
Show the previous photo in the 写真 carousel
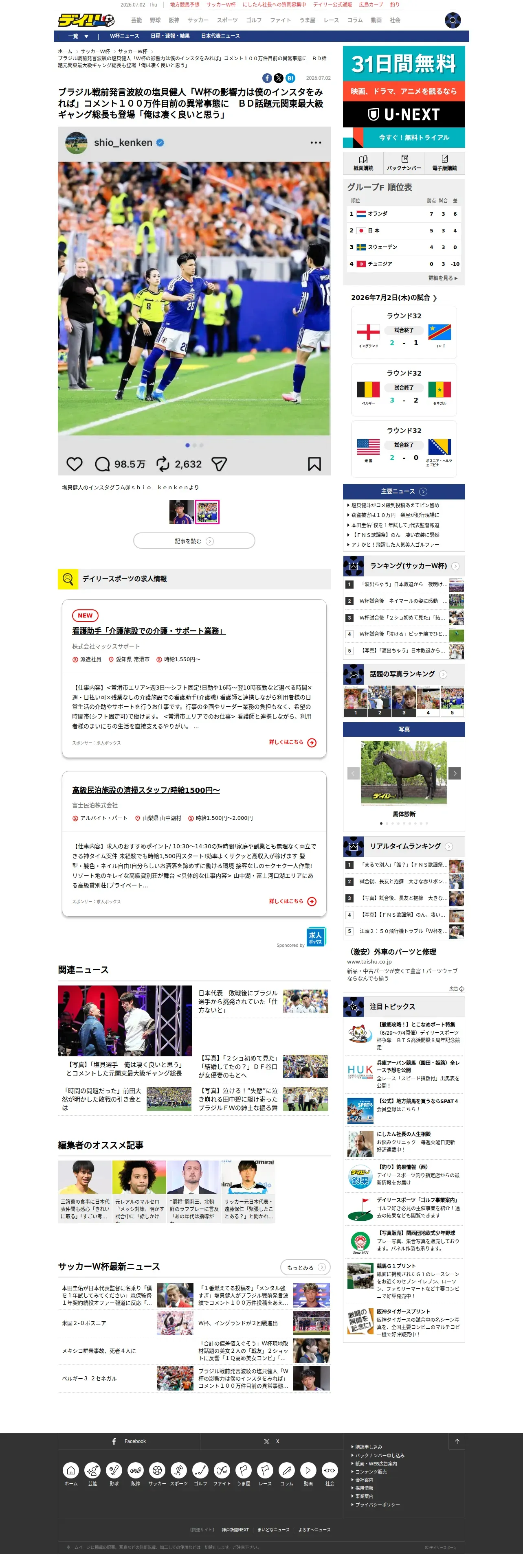coord(353,773)
